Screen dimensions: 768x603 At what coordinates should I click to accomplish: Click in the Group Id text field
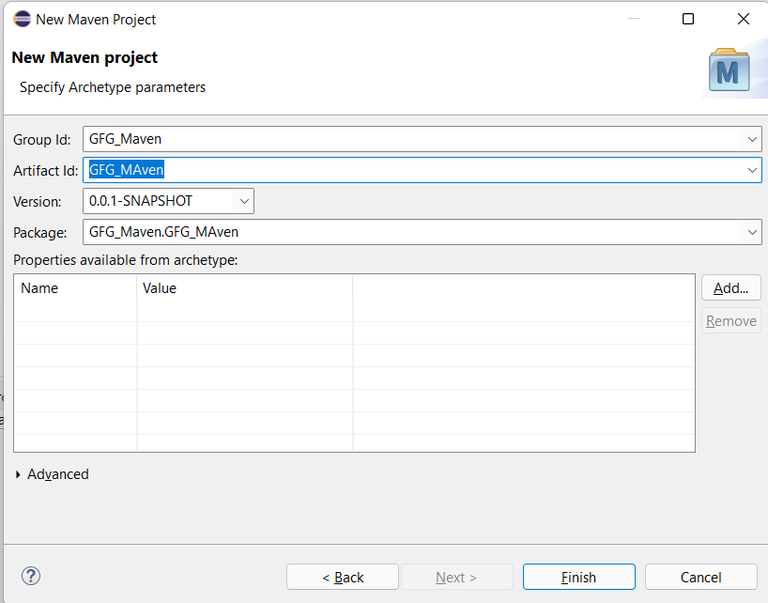(x=410, y=139)
